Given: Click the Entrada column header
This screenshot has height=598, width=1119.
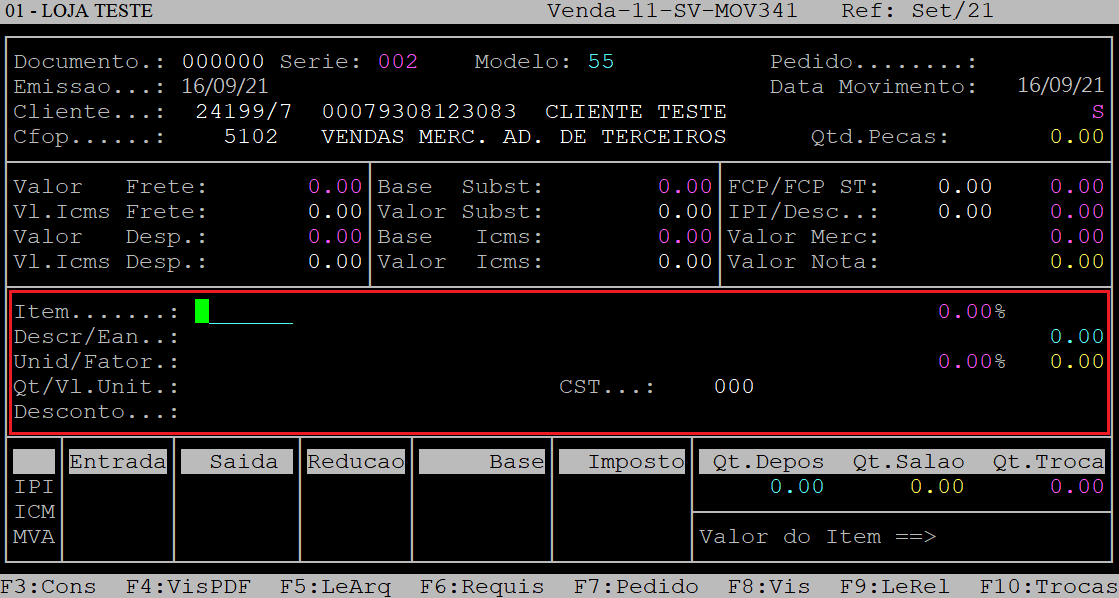Looking at the screenshot, I should 117,462.
